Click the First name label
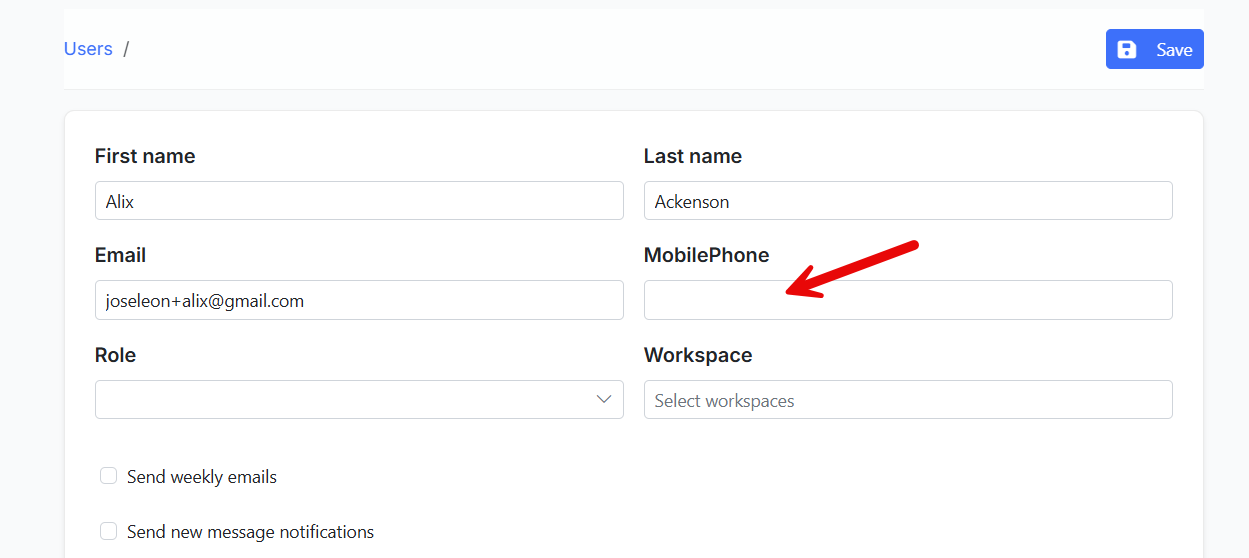This screenshot has height=558, width=1249. pos(145,156)
